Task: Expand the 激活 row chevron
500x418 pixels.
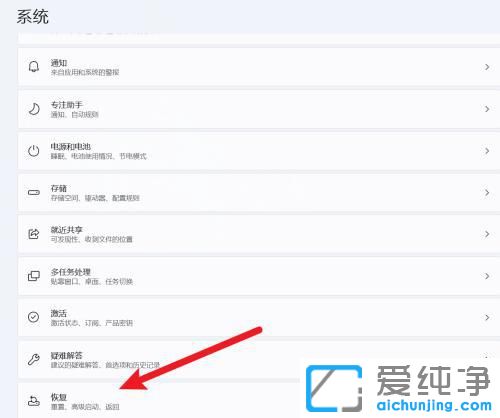Action: coord(487,317)
